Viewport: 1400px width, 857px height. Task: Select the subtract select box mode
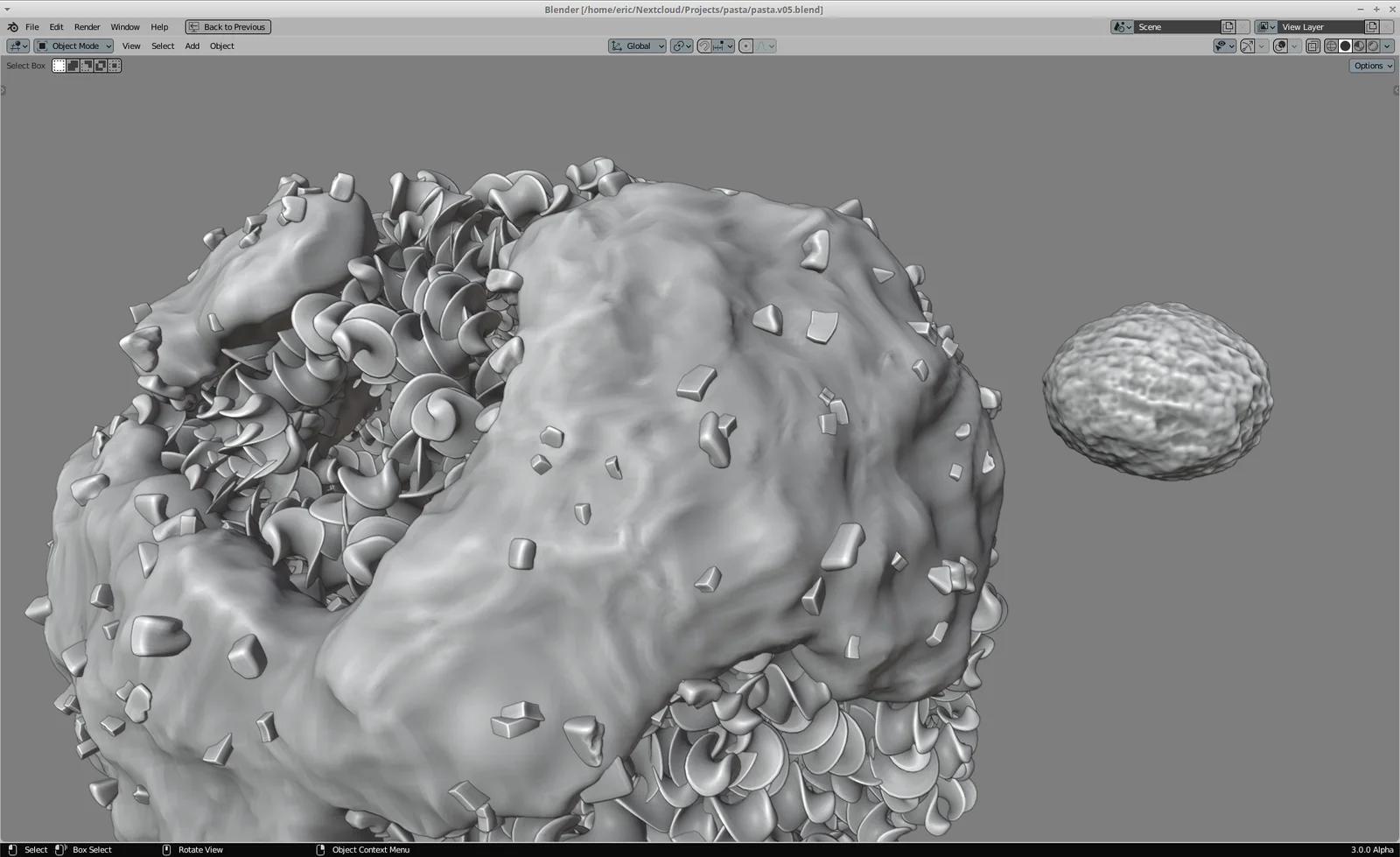coord(86,65)
